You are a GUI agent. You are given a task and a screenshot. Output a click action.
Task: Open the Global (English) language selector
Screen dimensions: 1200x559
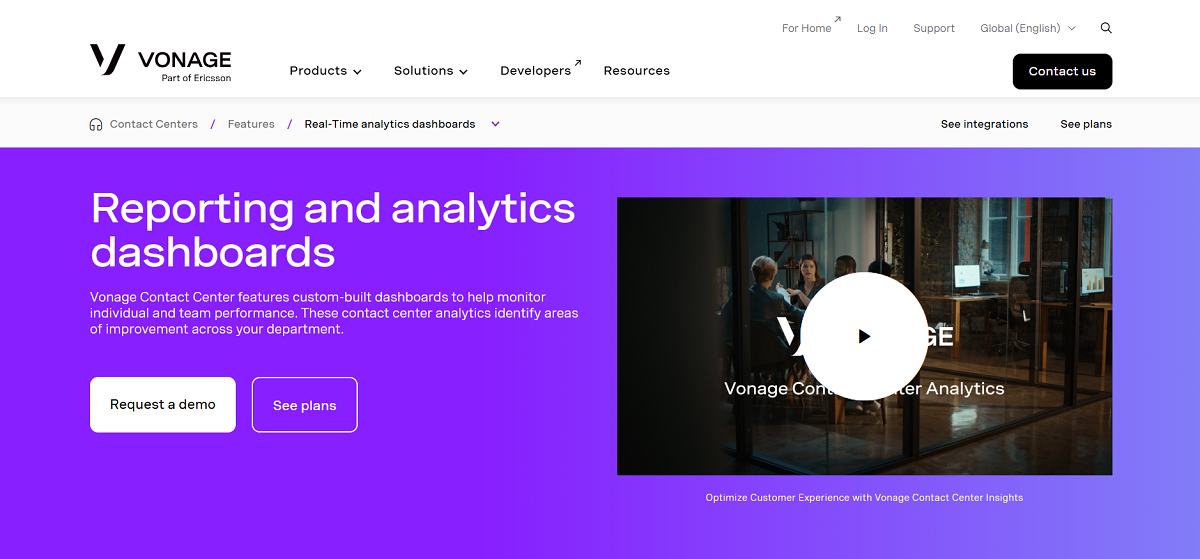1028,28
